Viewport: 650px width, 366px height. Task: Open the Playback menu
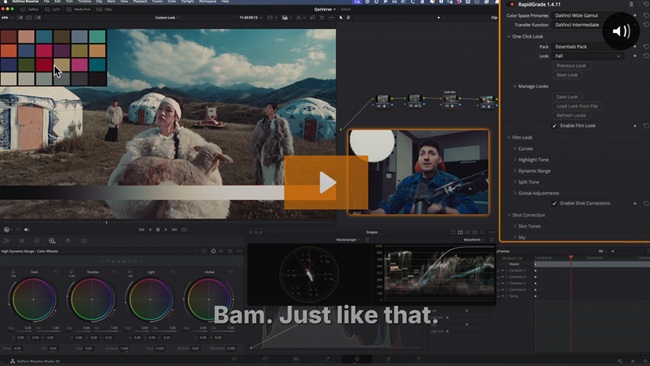tap(140, 2)
